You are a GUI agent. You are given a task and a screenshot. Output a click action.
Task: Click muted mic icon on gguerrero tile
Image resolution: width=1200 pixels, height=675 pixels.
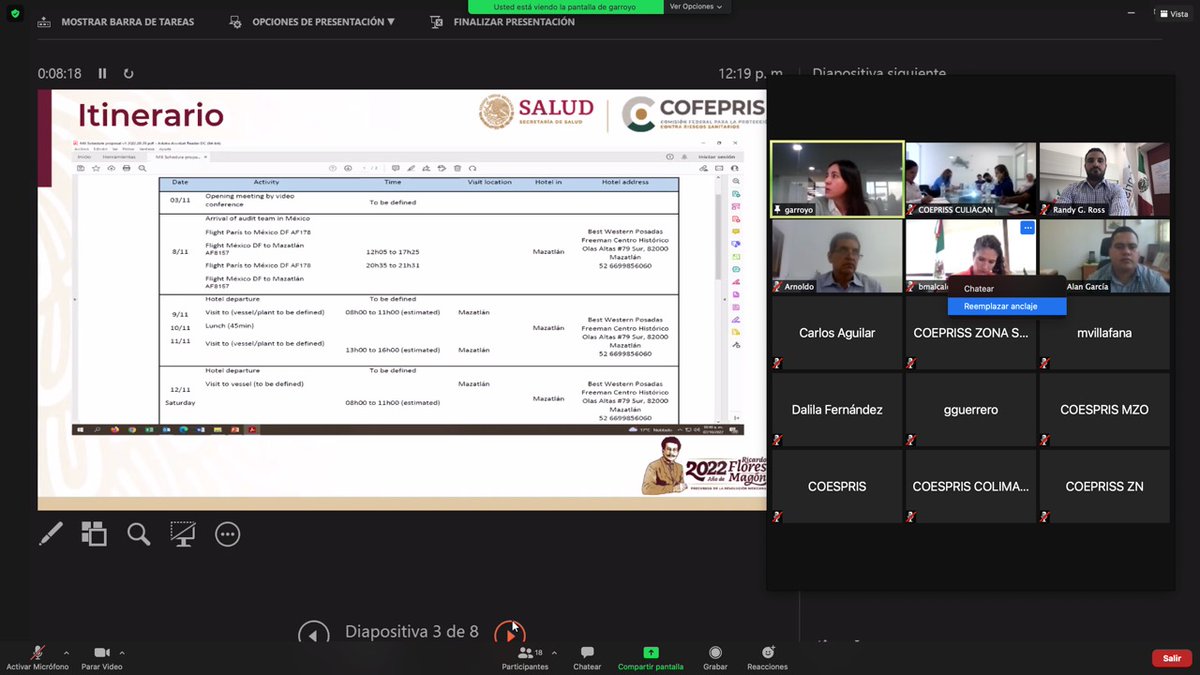[911, 440]
